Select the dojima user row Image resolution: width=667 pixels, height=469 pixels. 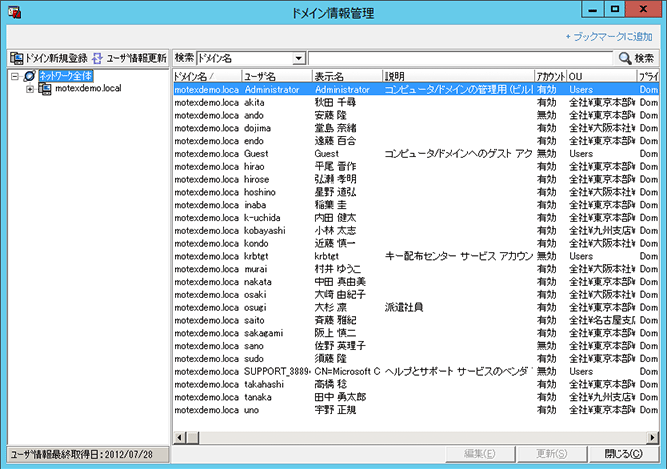(x=416, y=128)
